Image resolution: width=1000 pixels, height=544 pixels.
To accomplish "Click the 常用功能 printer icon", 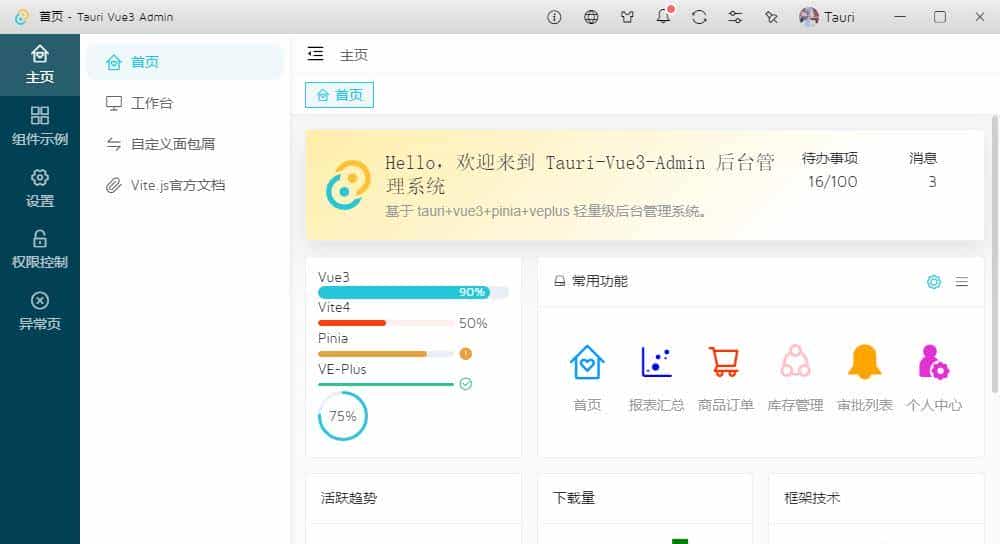I will tap(559, 281).
